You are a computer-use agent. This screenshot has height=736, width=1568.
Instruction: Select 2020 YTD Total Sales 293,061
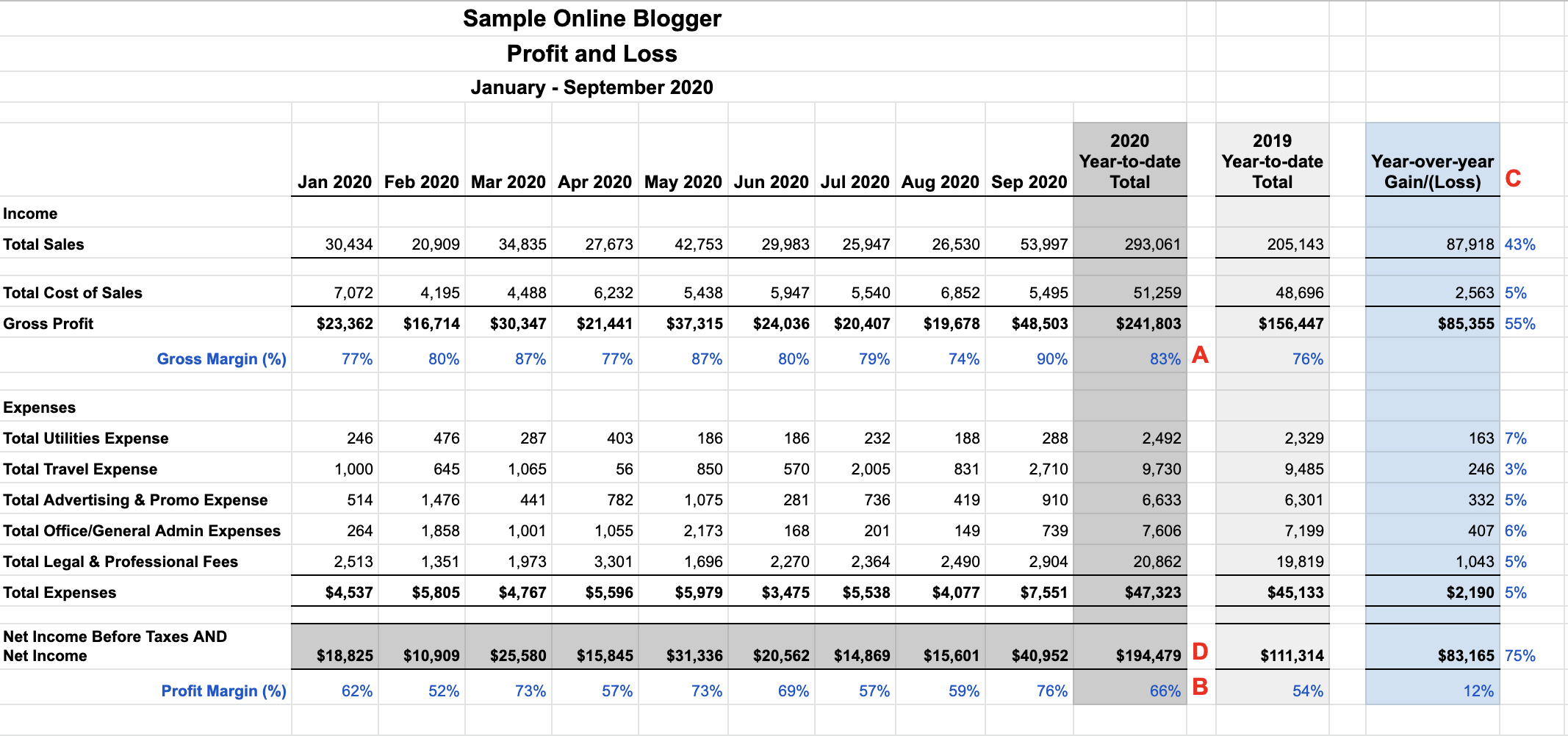click(1153, 245)
